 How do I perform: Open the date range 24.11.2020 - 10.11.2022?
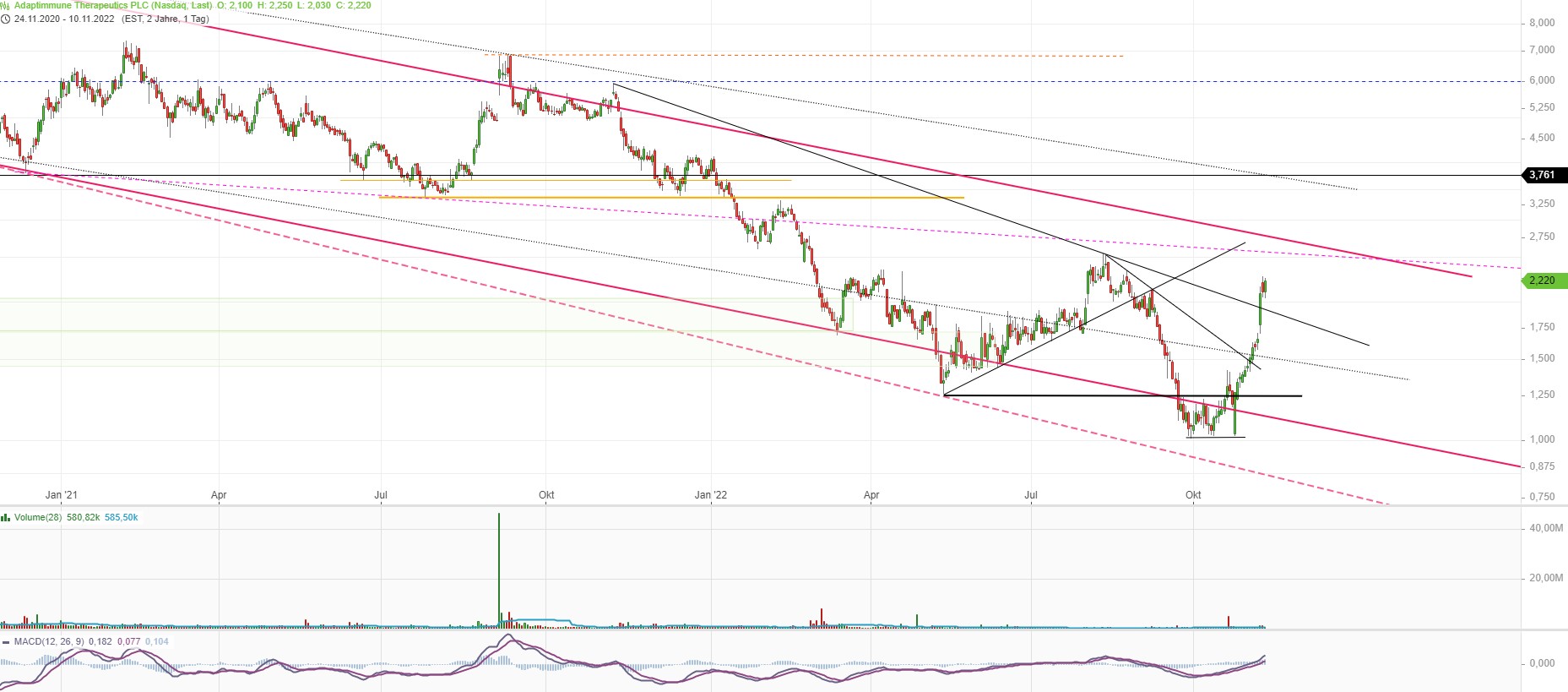[x=64, y=19]
